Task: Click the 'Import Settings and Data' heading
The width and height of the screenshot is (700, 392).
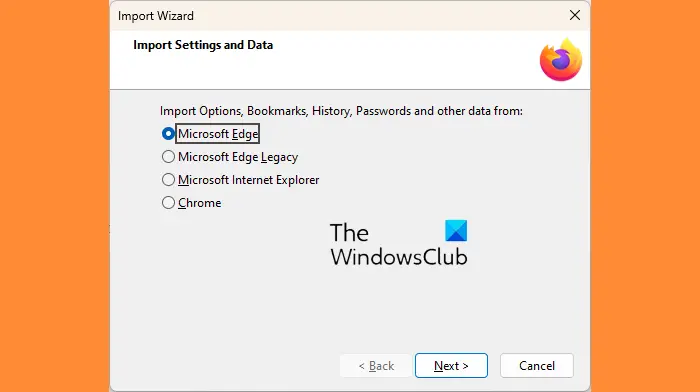Action: [x=203, y=45]
